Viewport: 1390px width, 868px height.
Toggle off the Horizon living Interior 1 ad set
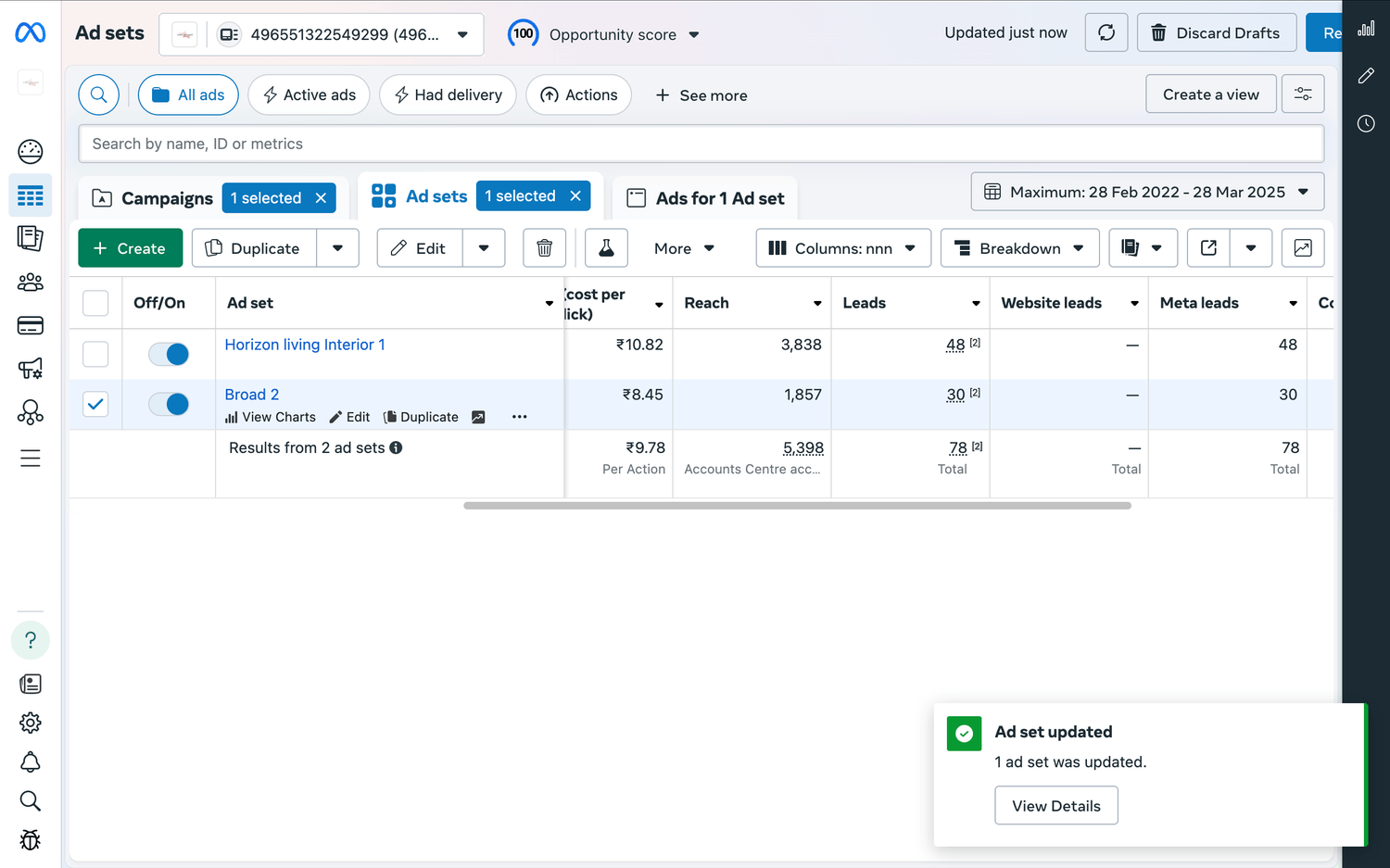169,354
